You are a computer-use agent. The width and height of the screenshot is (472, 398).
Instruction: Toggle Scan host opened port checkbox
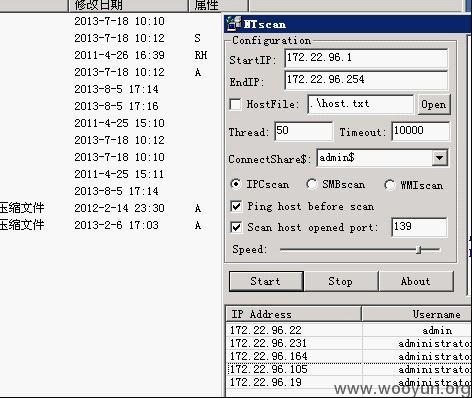(236, 227)
